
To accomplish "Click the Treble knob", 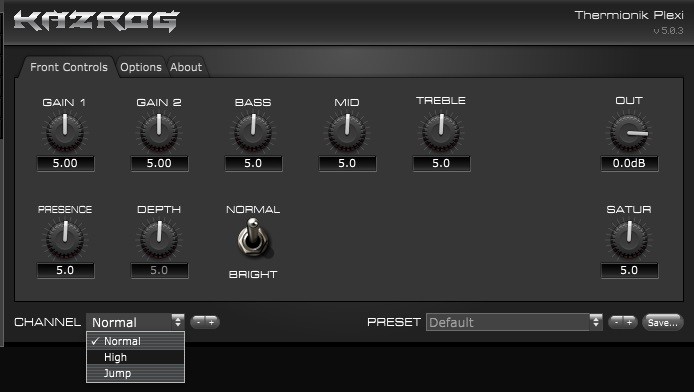I will click(x=441, y=132).
